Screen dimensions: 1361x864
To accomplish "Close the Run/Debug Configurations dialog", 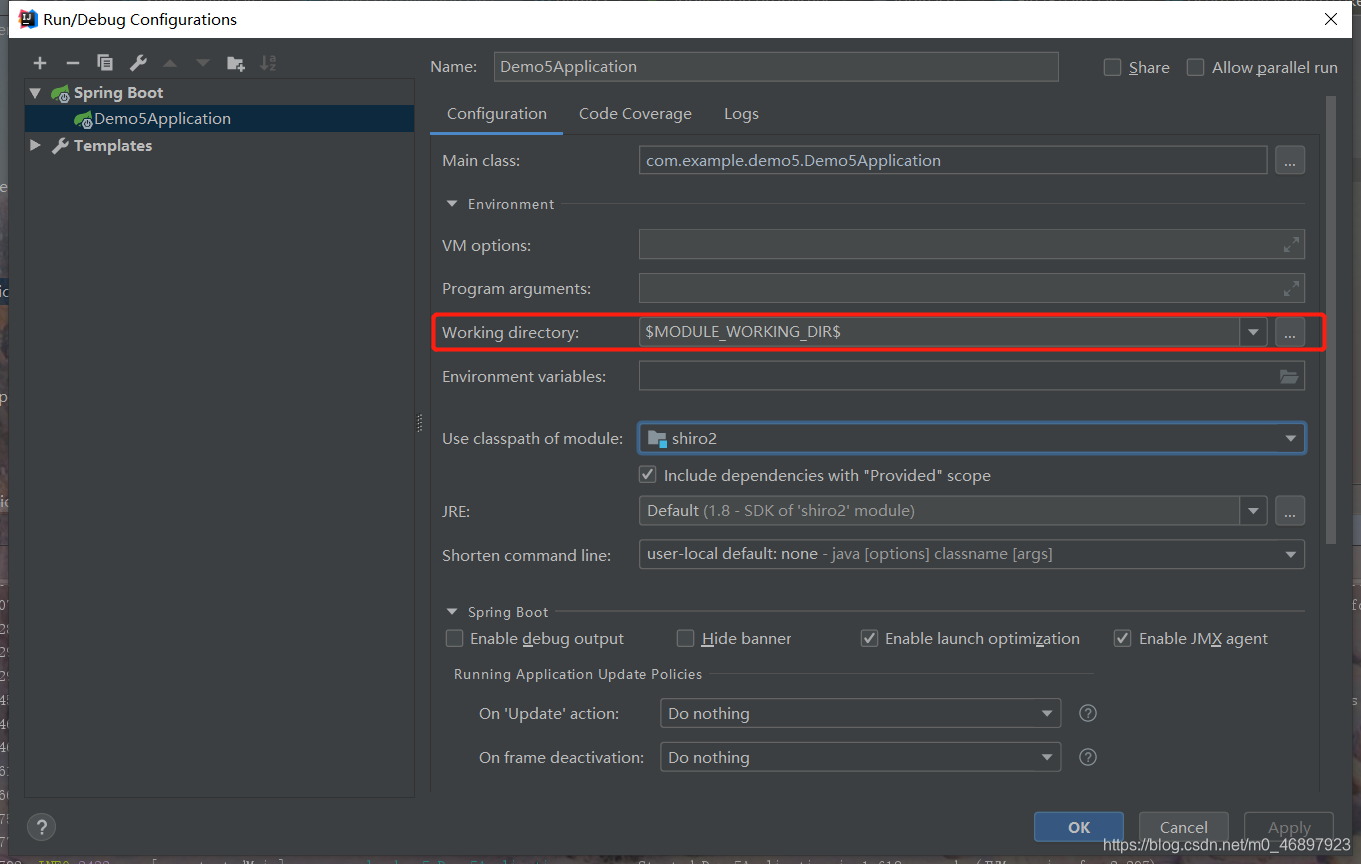I will (1331, 19).
